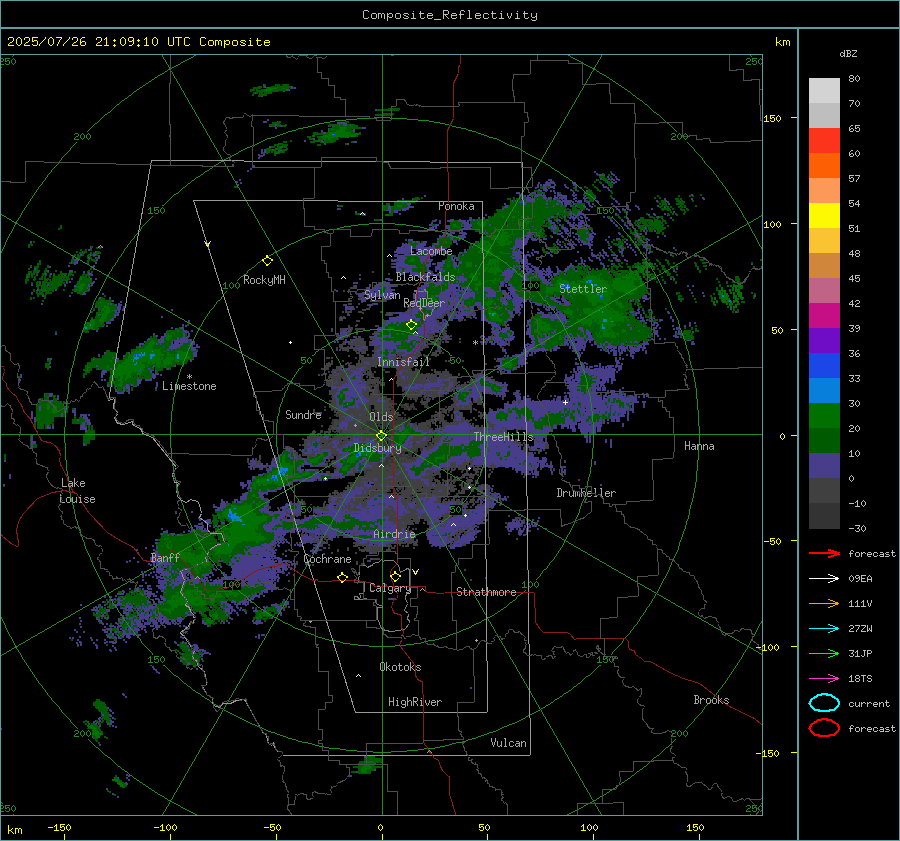
Task: Click the 150 tick label on bottom axis
Action: pyautogui.click(x=695, y=827)
